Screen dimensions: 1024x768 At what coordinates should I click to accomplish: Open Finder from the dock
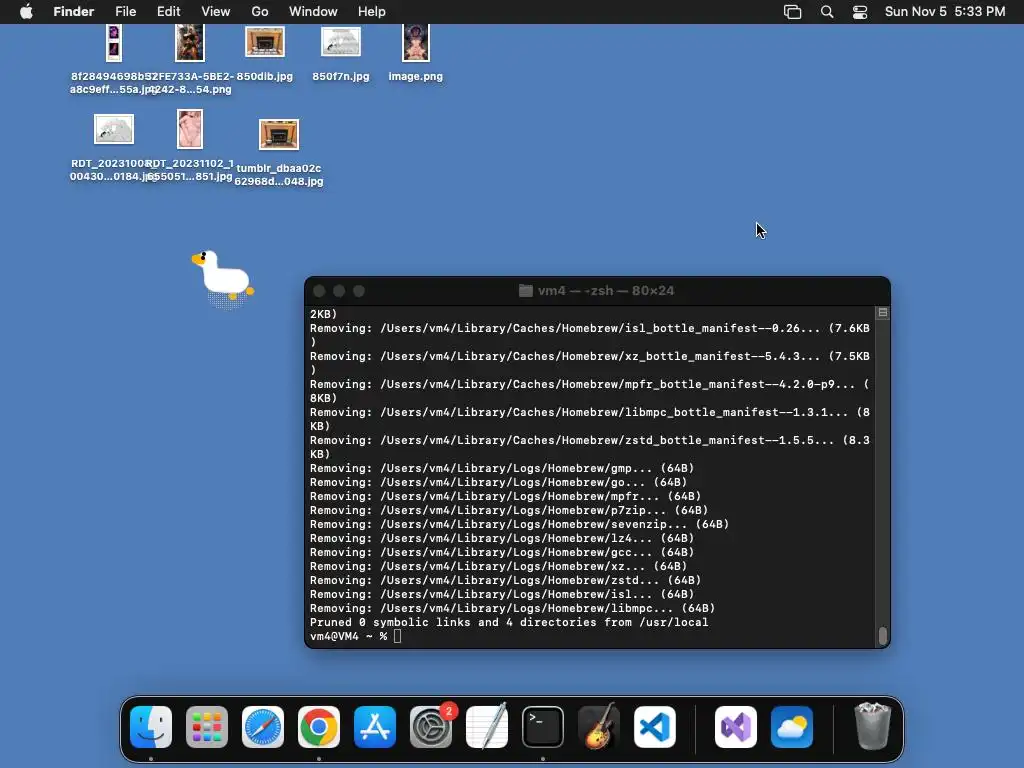(x=151, y=727)
